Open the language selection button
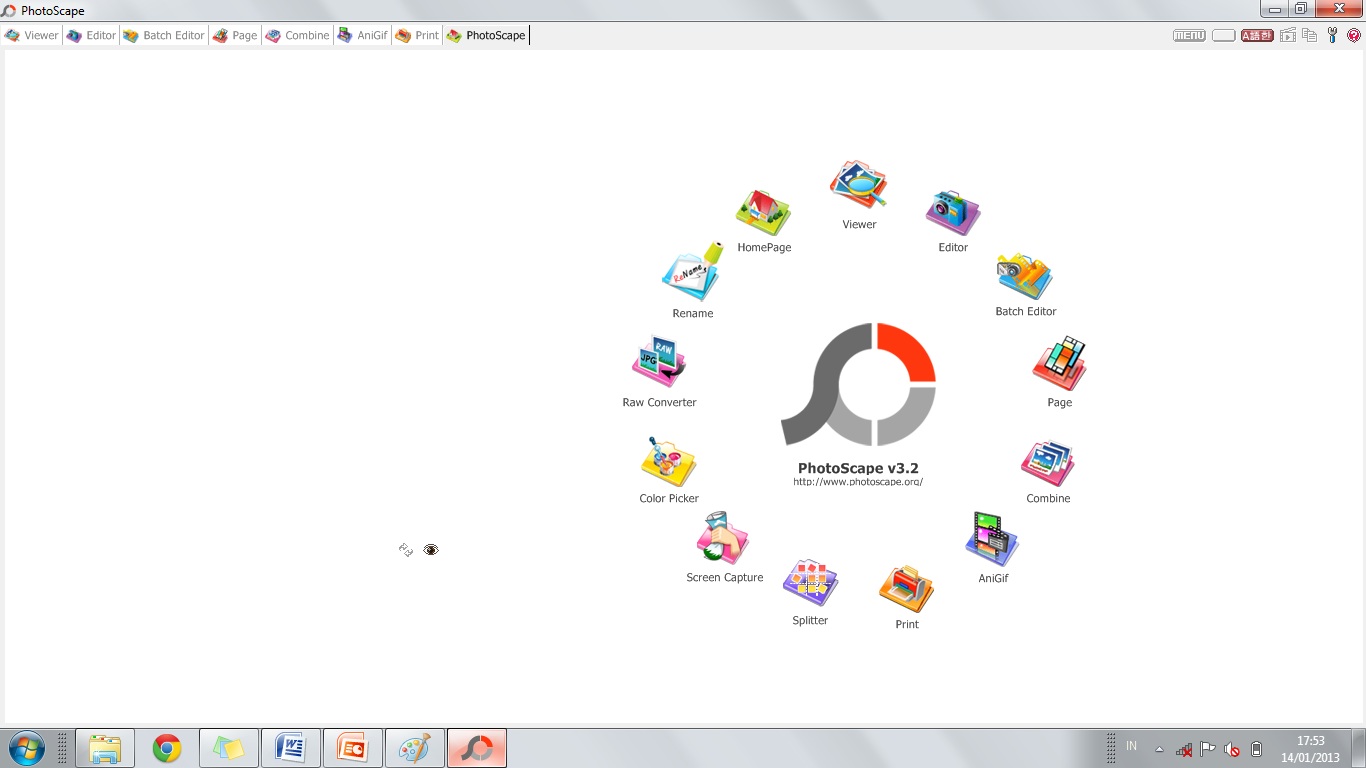The image size is (1366, 768). pyautogui.click(x=1257, y=35)
